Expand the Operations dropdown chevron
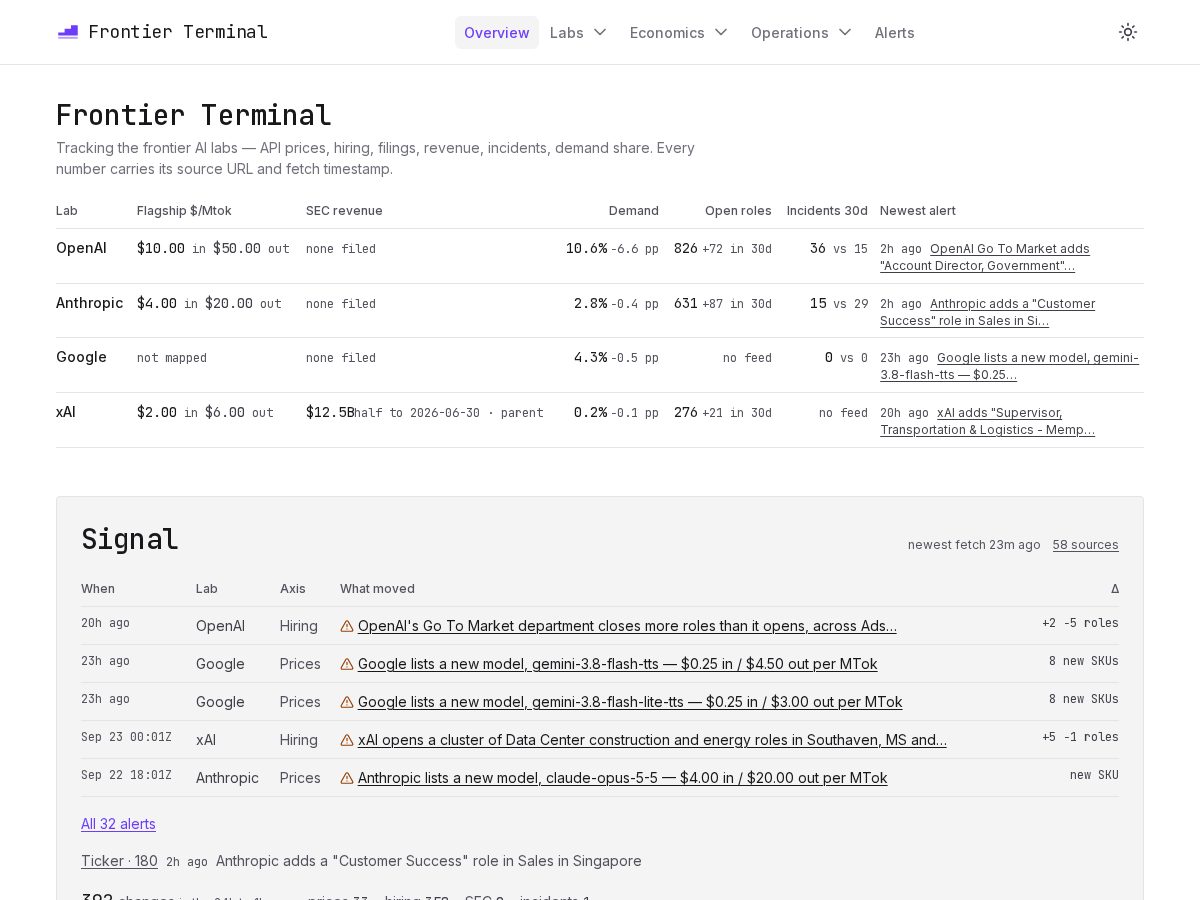This screenshot has height=900, width=1200. pyautogui.click(x=845, y=32)
